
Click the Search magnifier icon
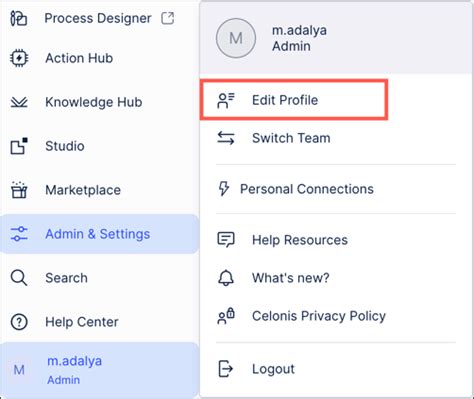click(x=19, y=278)
